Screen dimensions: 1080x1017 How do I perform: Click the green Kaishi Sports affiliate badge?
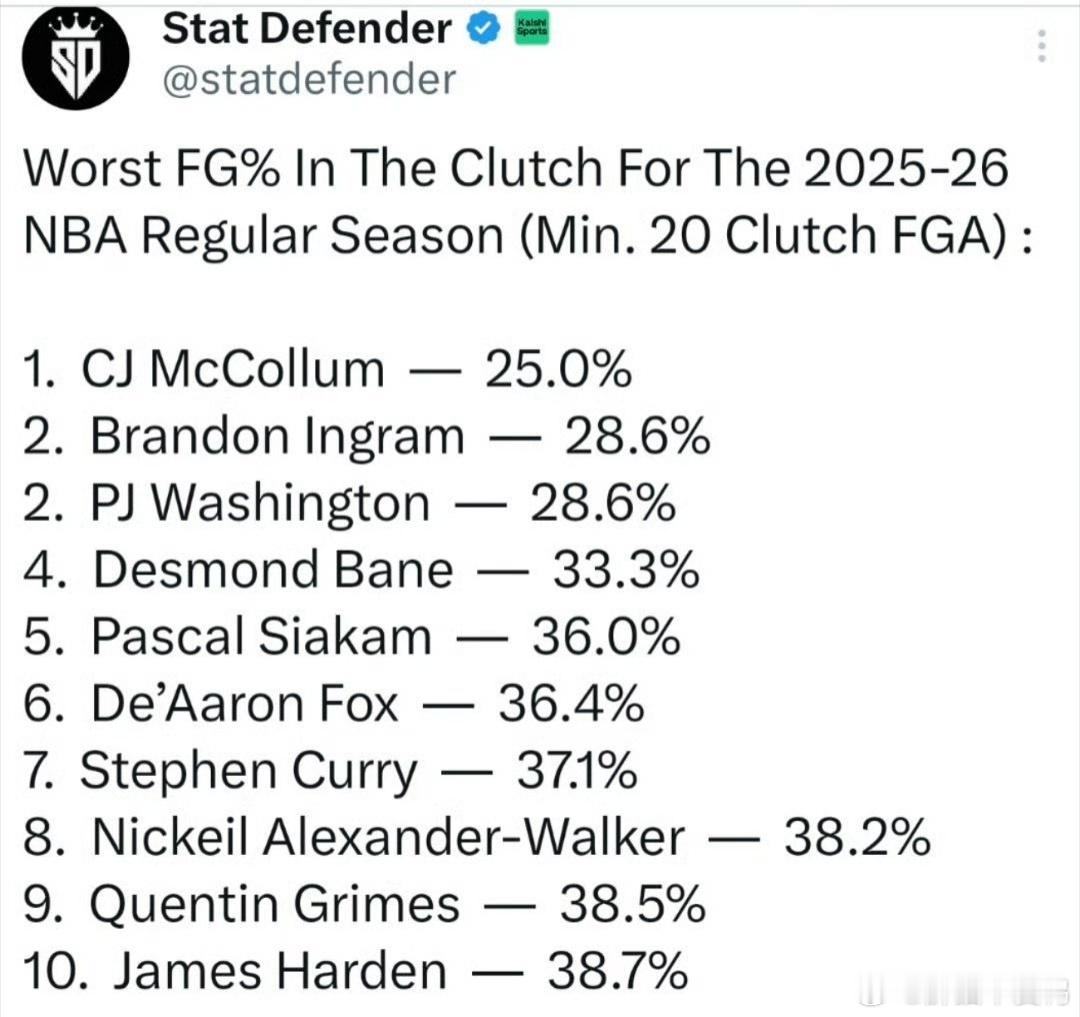531,29
